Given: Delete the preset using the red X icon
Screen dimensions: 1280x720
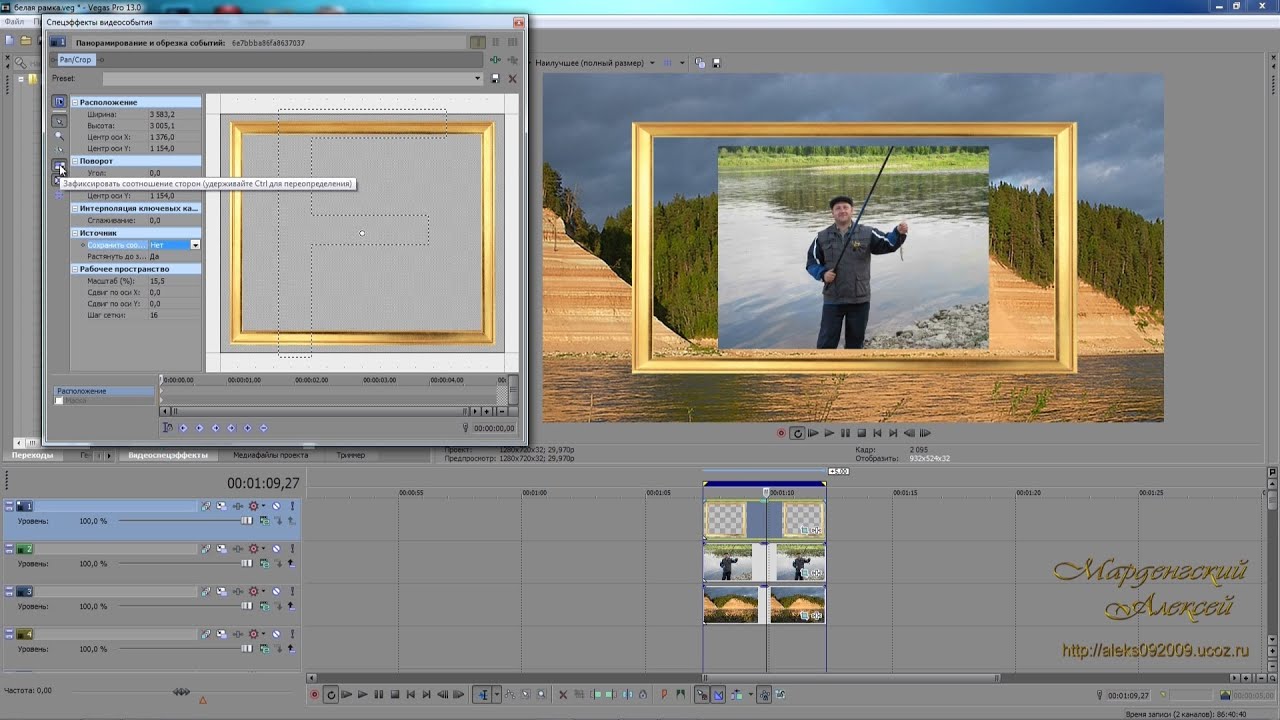Looking at the screenshot, I should (x=512, y=78).
